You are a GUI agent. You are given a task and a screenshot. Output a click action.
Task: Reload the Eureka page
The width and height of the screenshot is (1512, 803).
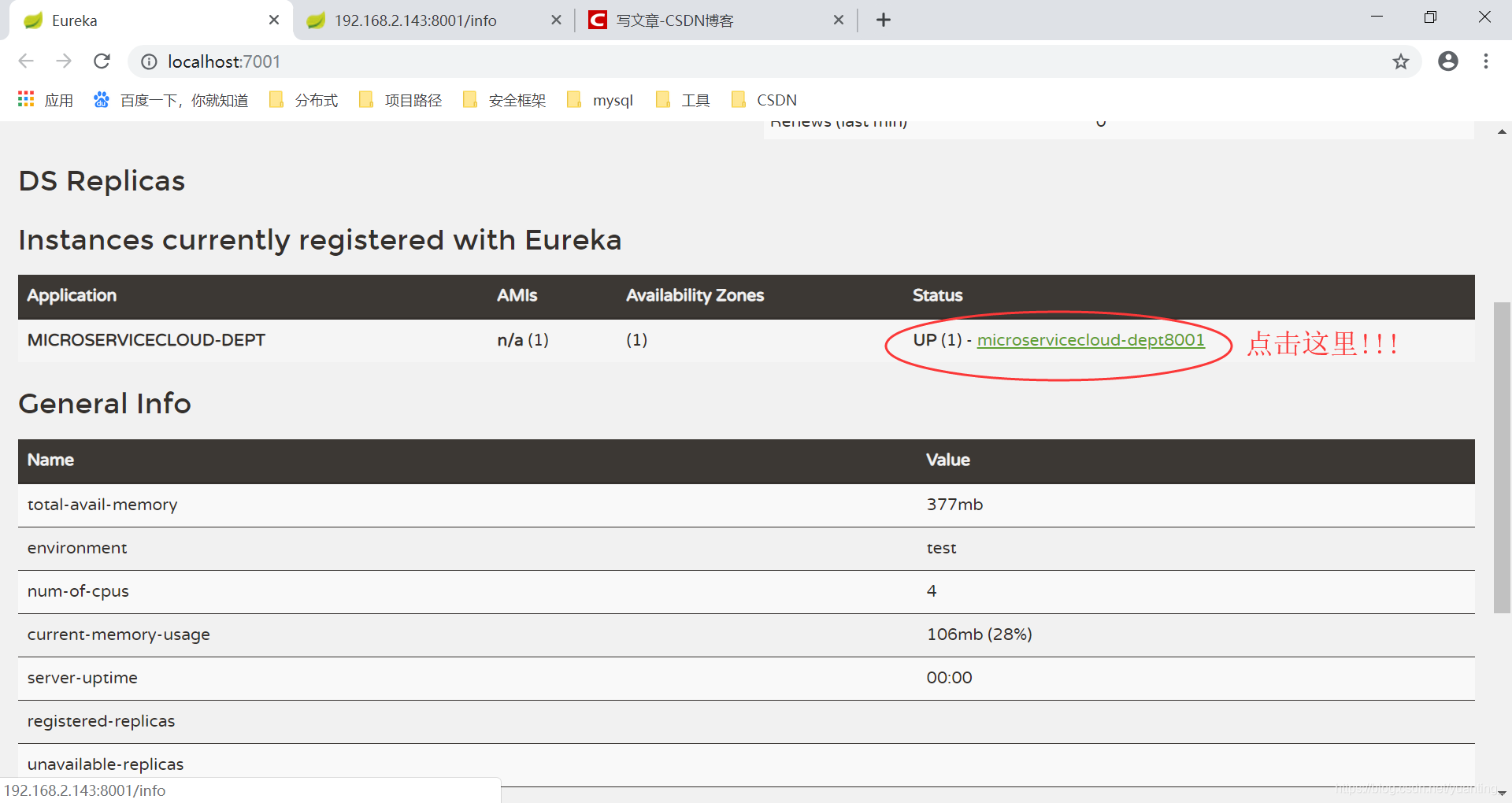[x=102, y=61]
